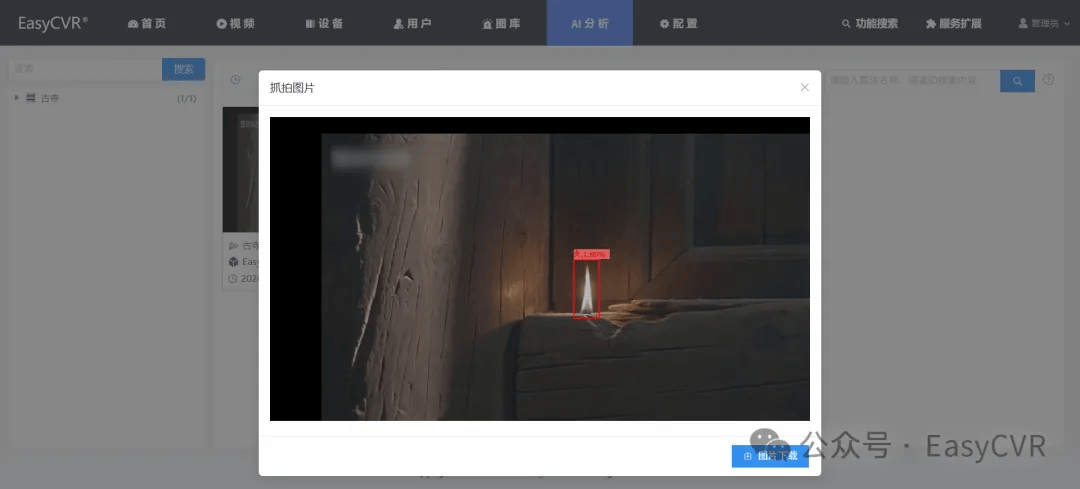Click the EasyCVR logo
This screenshot has width=1080, height=489.
53,23
